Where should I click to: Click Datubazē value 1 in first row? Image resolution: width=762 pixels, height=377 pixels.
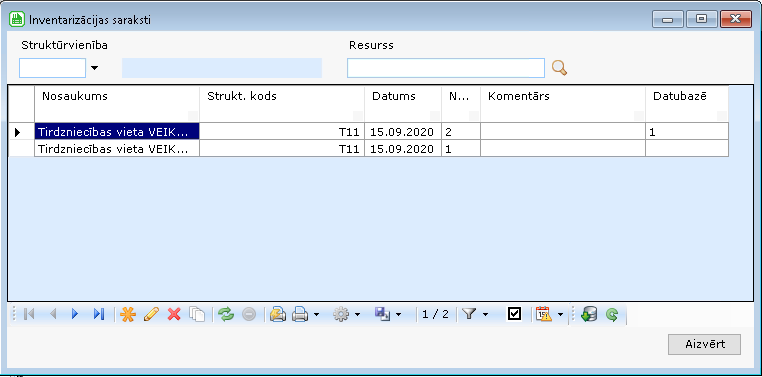click(x=687, y=132)
